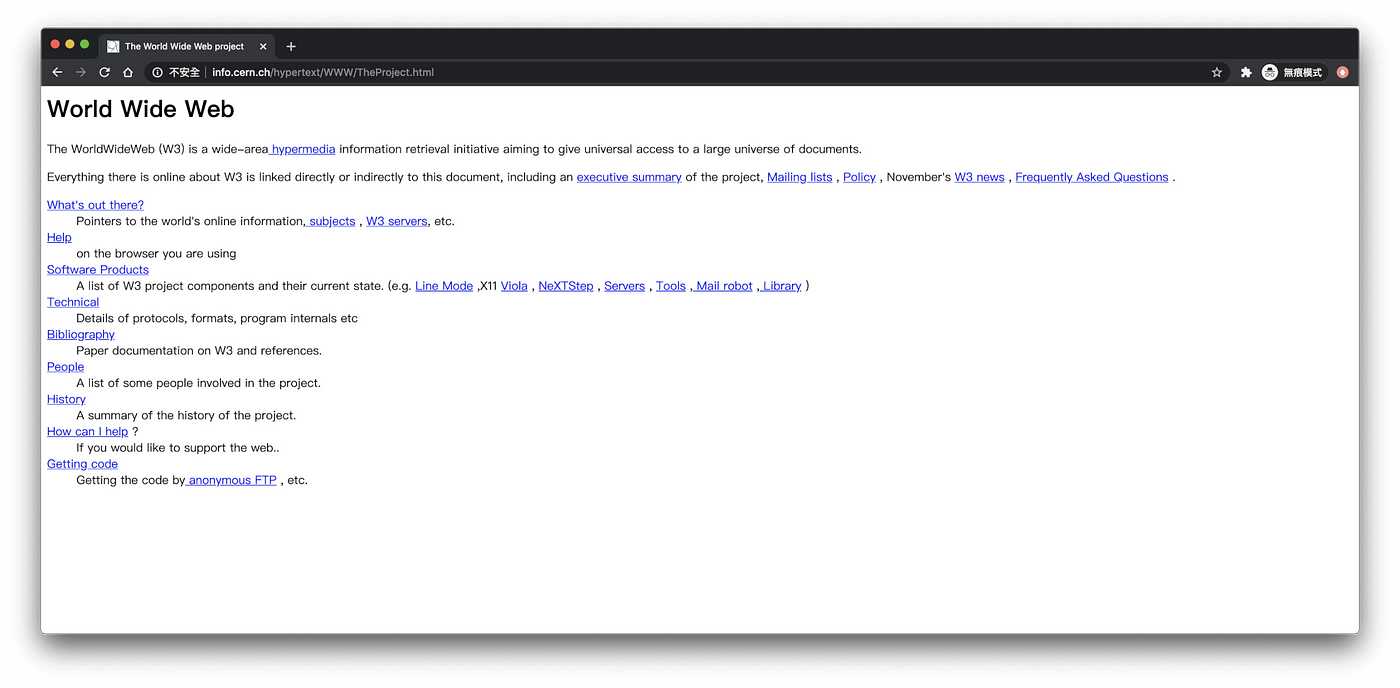Click 'If you would like to support the web..'

click(x=178, y=447)
